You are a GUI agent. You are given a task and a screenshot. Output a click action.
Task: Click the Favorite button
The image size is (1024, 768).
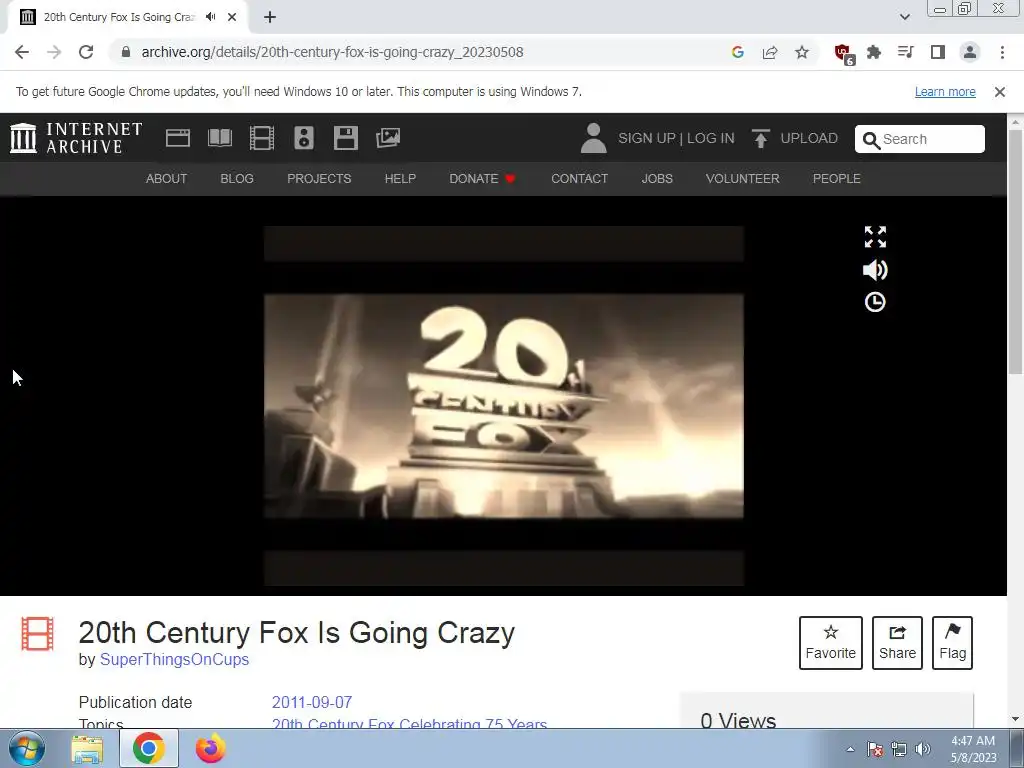(831, 643)
